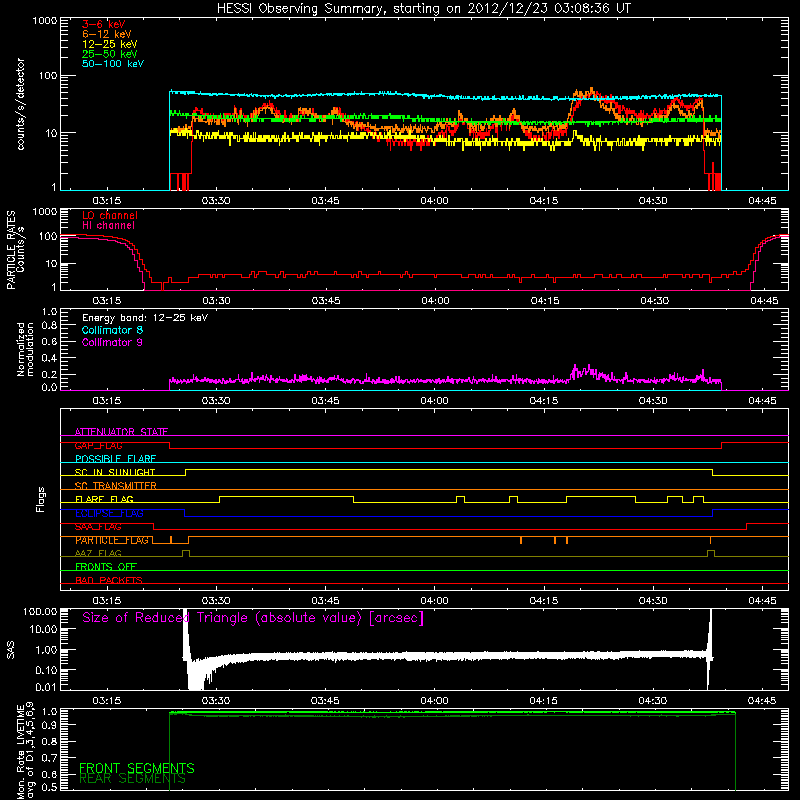Image resolution: width=800 pixels, height=800 pixels.
Task: Click the GAP_FLAG label
Action: [x=98, y=445]
